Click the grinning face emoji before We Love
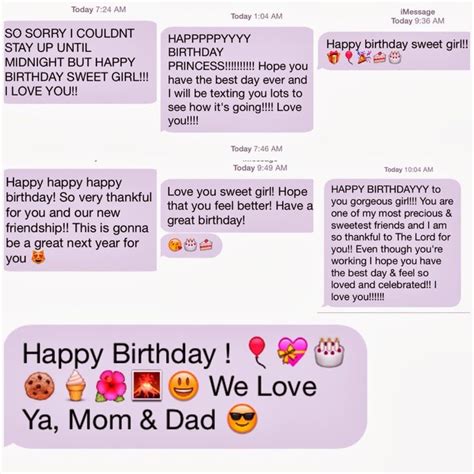This screenshot has height=474, width=474. pos(183,386)
